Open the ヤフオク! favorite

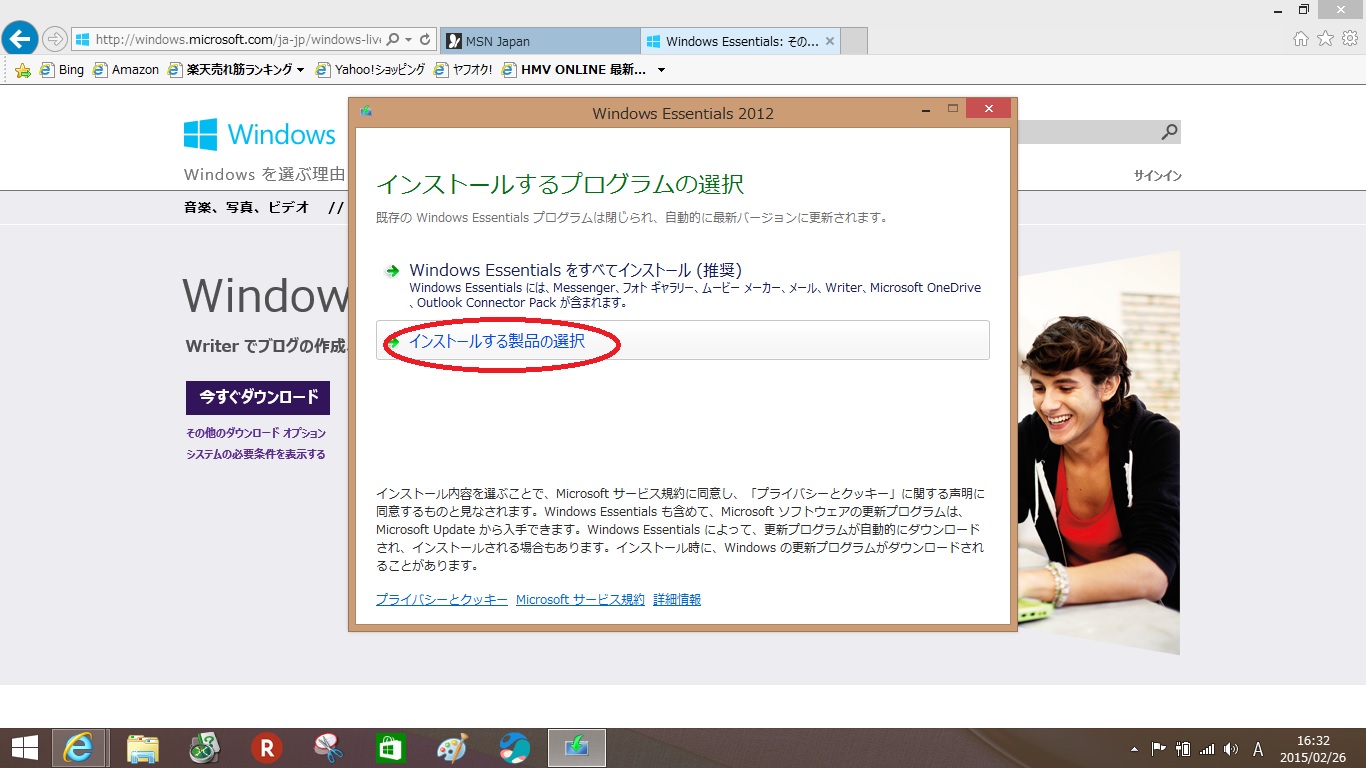tap(463, 70)
